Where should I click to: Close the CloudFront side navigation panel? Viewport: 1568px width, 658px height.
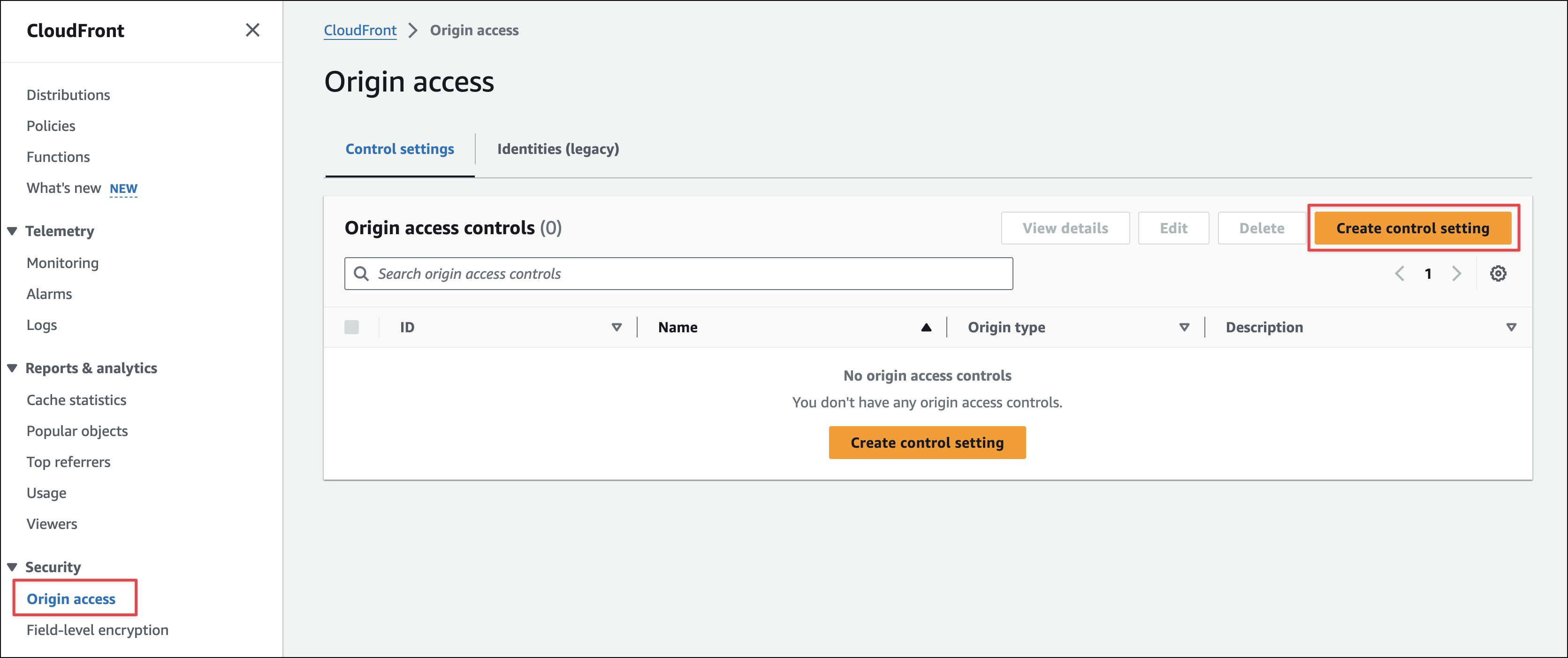pos(252,30)
